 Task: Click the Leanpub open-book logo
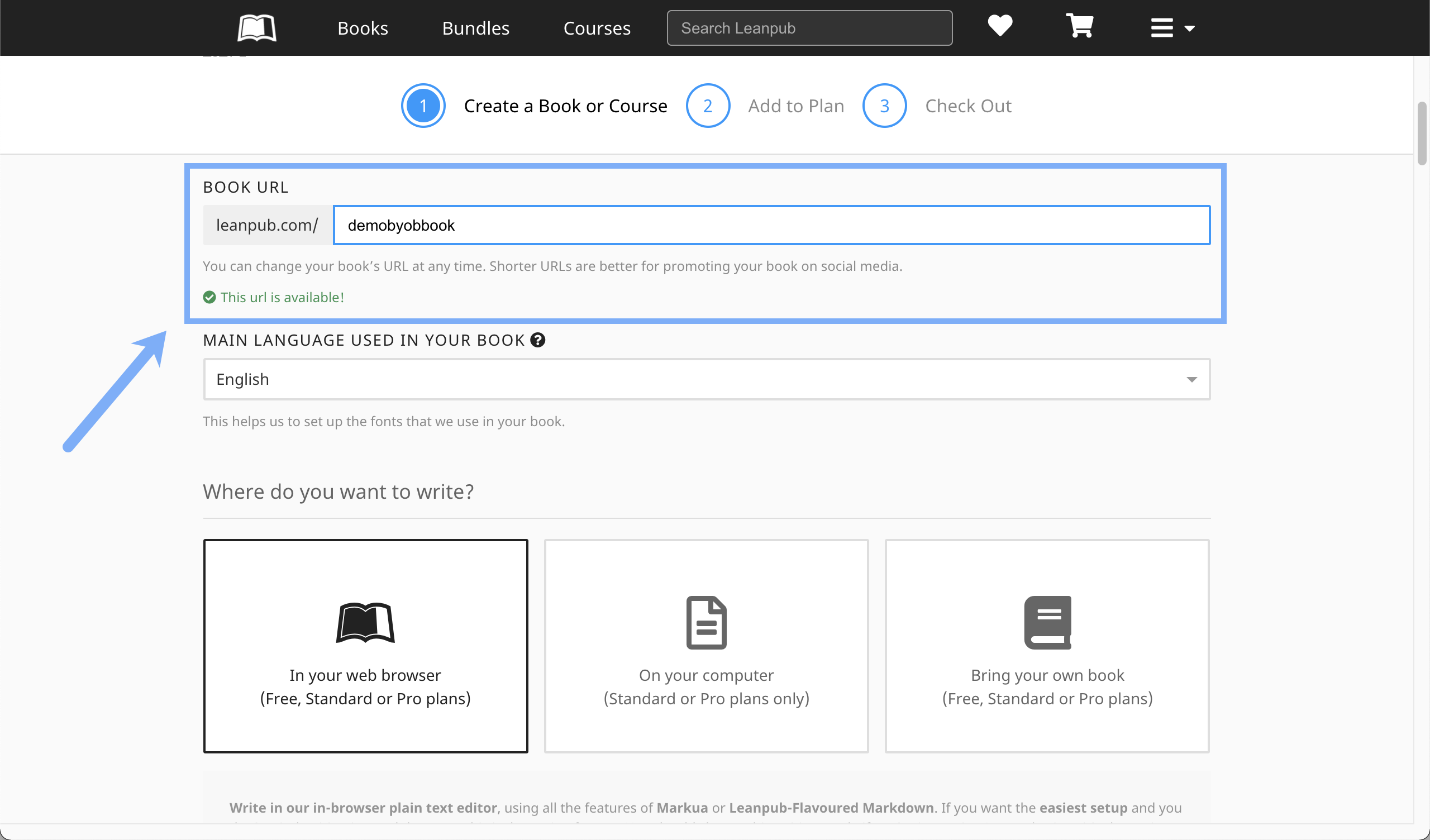[256, 28]
